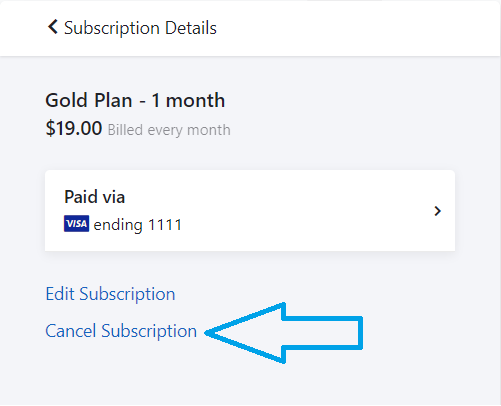Select the 'ending 1111' card text
The height and width of the screenshot is (406, 501).
tap(138, 225)
